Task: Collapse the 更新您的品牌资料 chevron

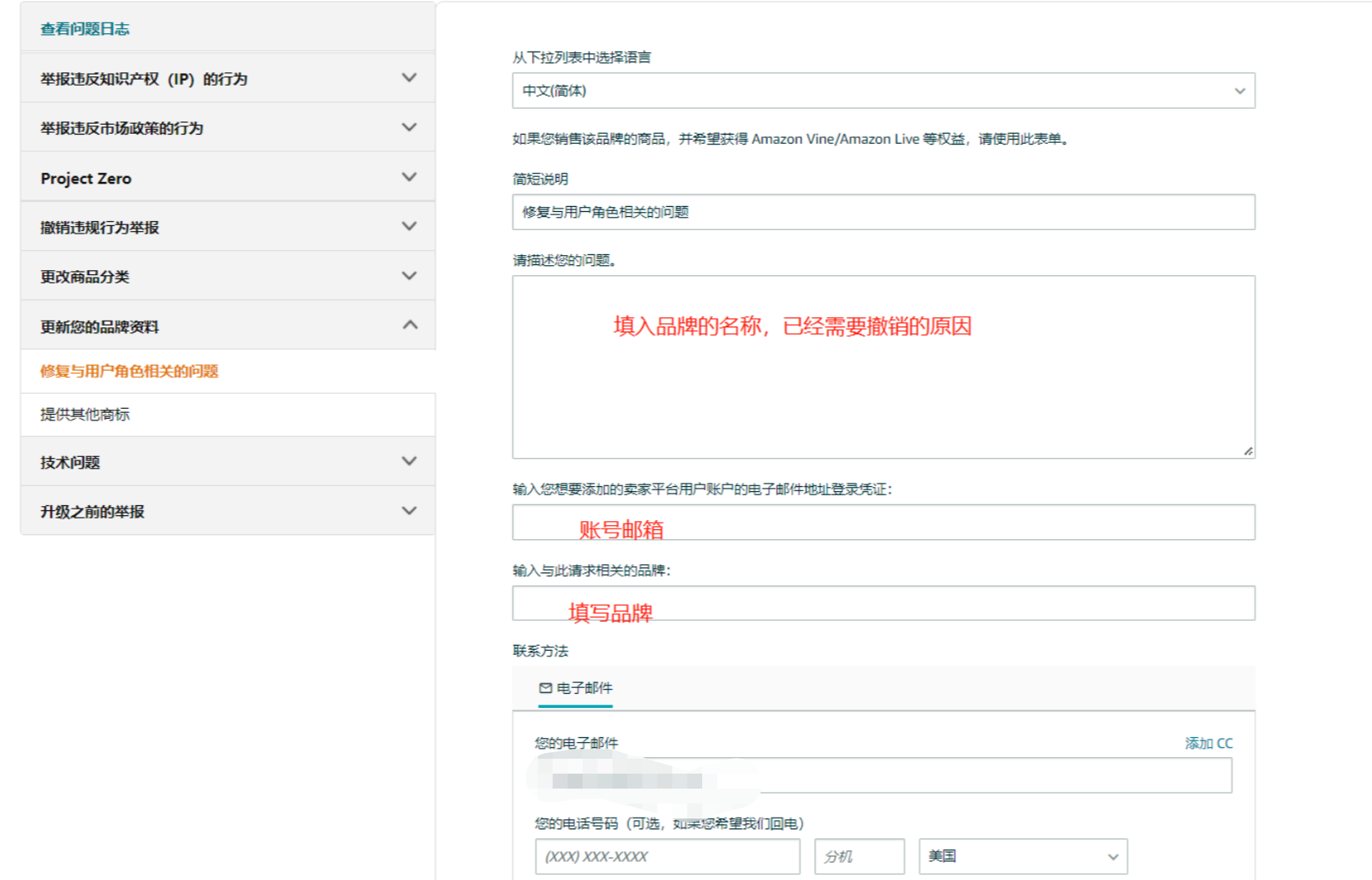Action: (409, 326)
